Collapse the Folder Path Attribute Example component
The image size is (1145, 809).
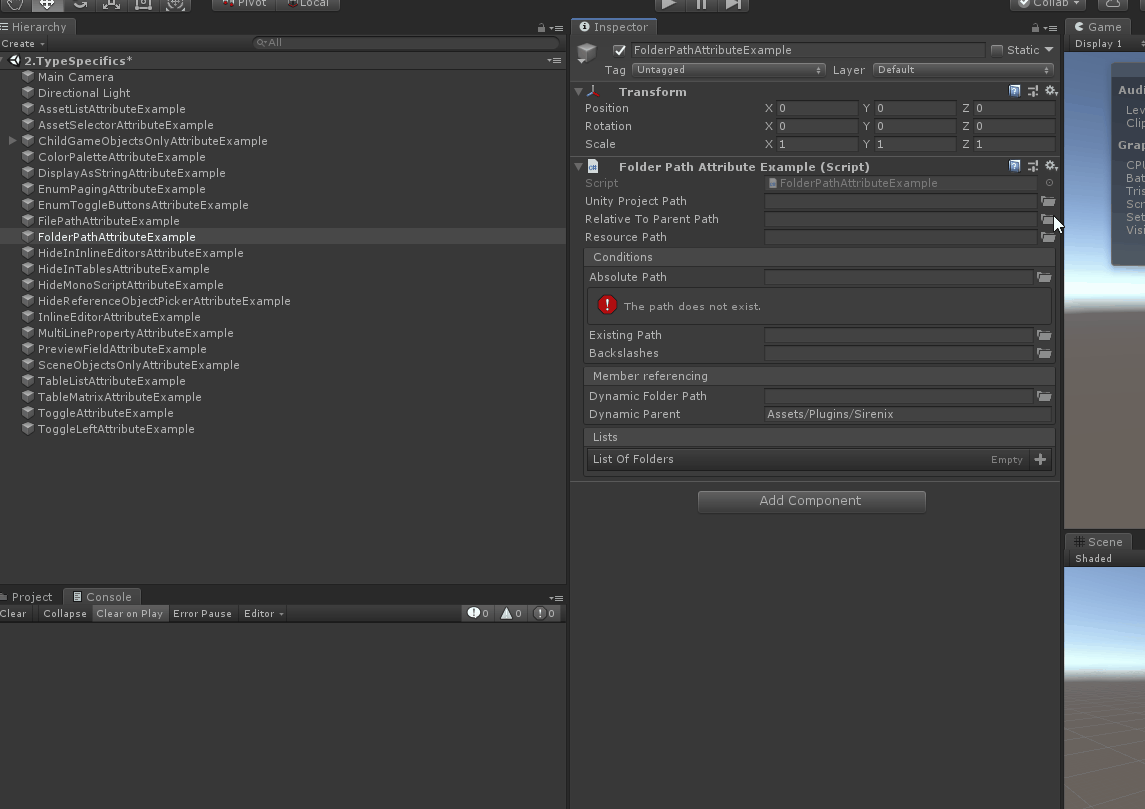(x=578, y=166)
